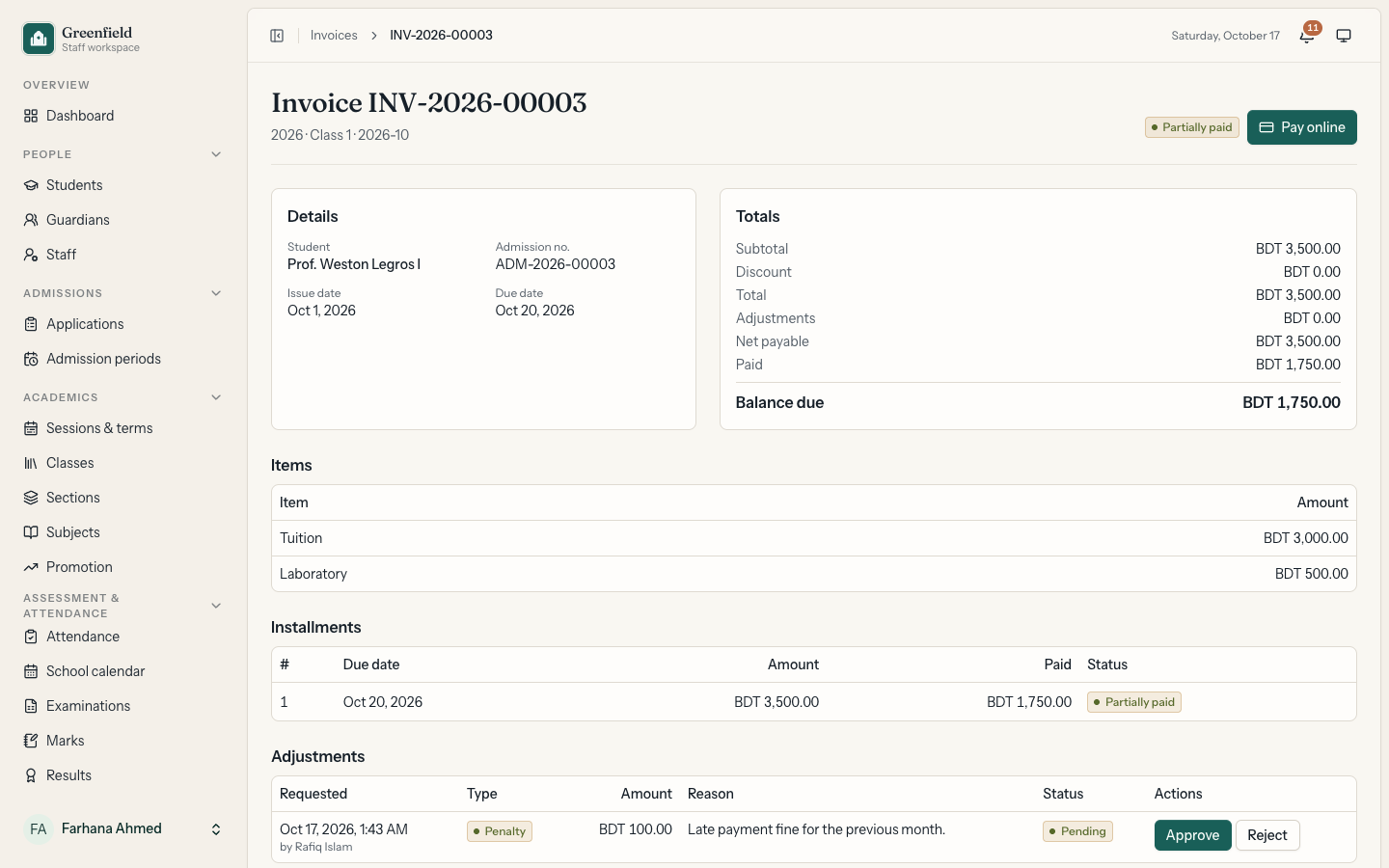Screen dimensions: 1389x868
Task: Click the Sections layers icon
Action: pyautogui.click(x=31, y=498)
